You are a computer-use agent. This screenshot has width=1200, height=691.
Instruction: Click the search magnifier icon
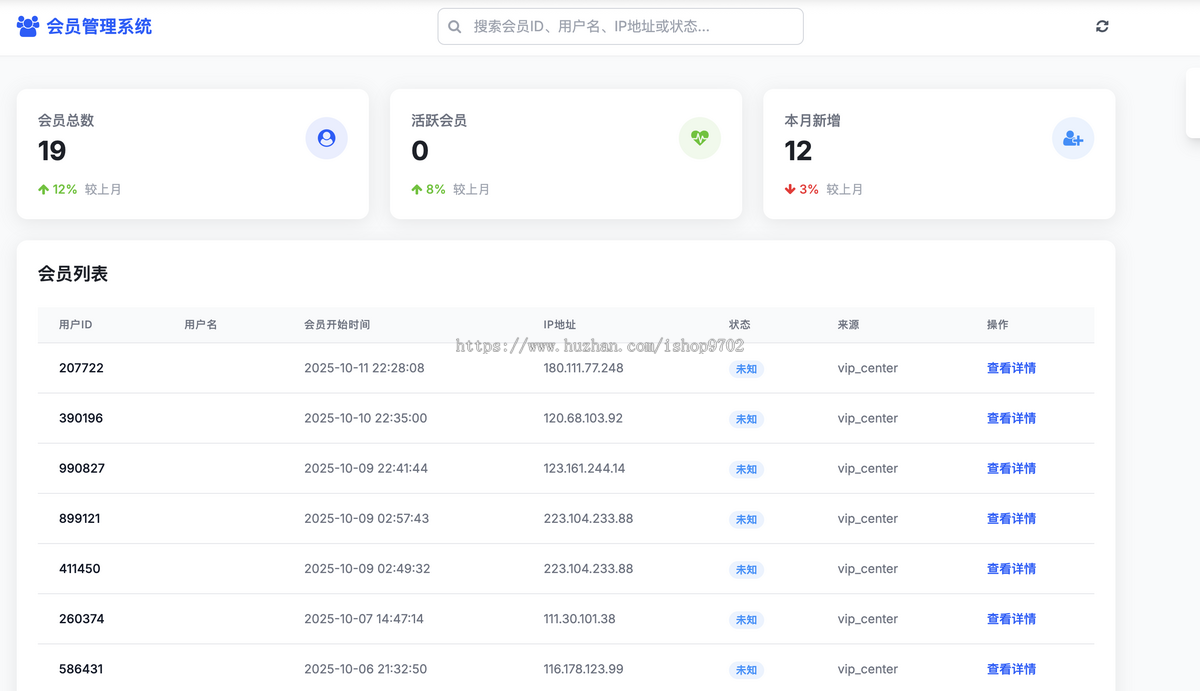455,27
